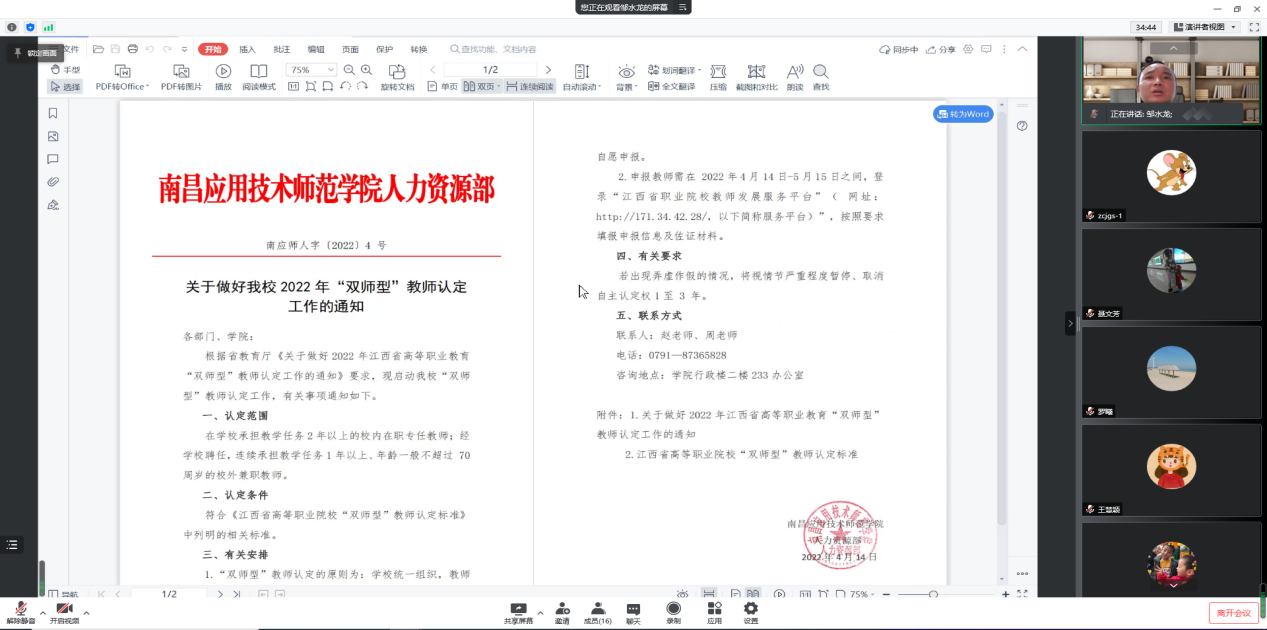Enable 连续阅读 continuous reading mode
The image size is (1267, 630).
[529, 87]
